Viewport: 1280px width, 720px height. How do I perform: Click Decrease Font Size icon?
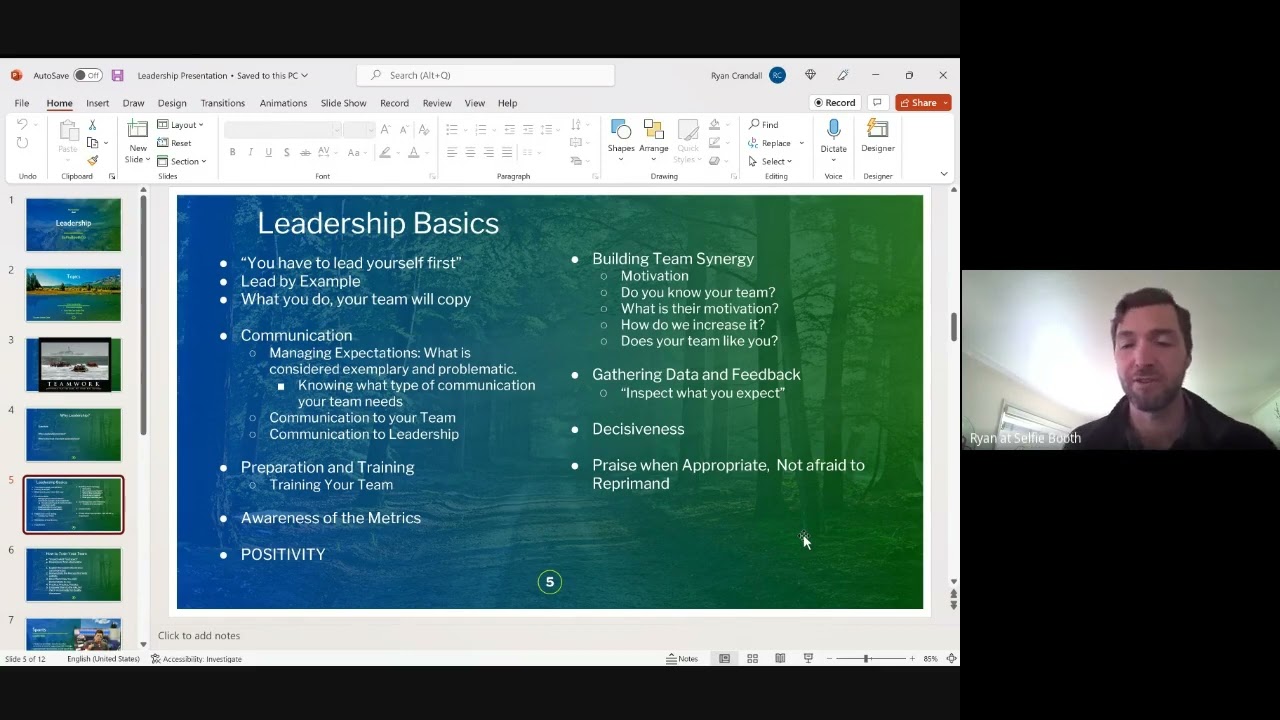(x=403, y=129)
